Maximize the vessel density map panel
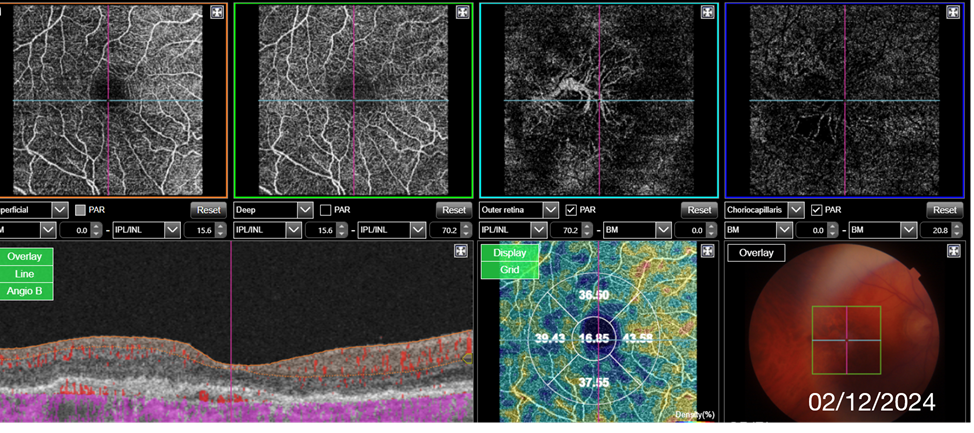Image resolution: width=974 pixels, height=433 pixels. click(708, 250)
